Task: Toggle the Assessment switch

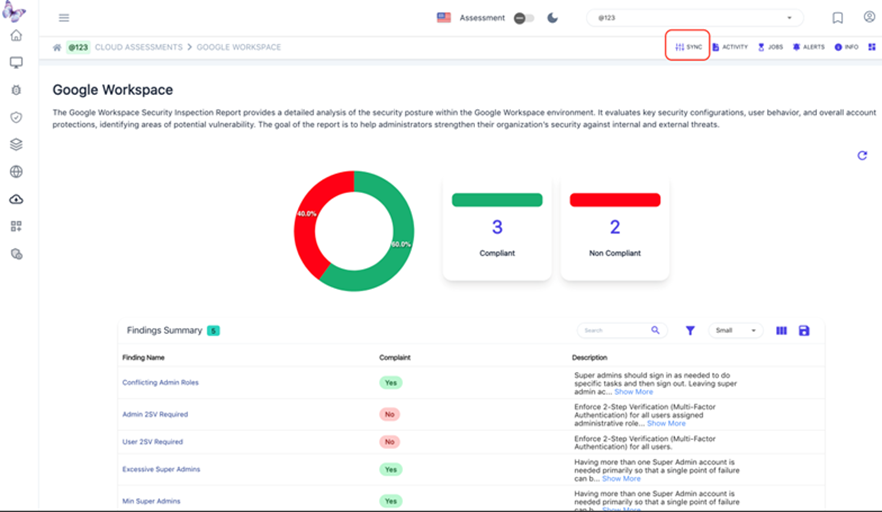Action: coord(524,18)
